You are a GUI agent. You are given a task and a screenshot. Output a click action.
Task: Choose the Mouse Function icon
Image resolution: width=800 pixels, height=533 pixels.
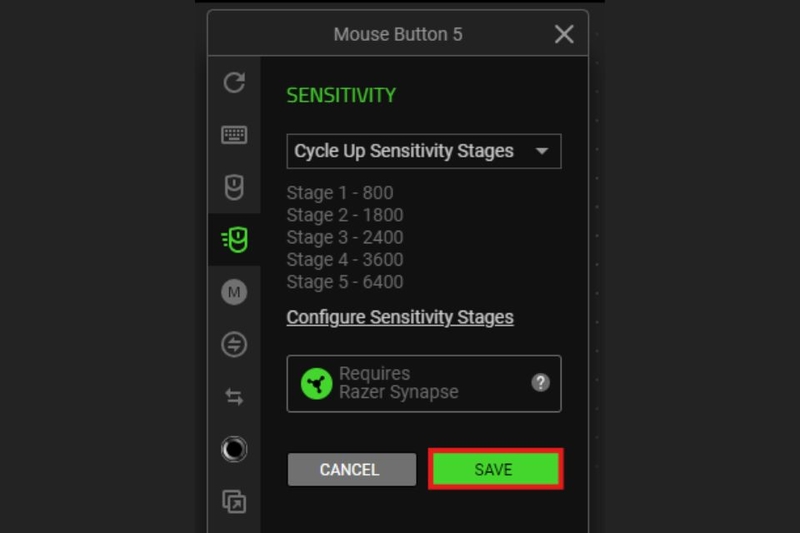tap(234, 187)
